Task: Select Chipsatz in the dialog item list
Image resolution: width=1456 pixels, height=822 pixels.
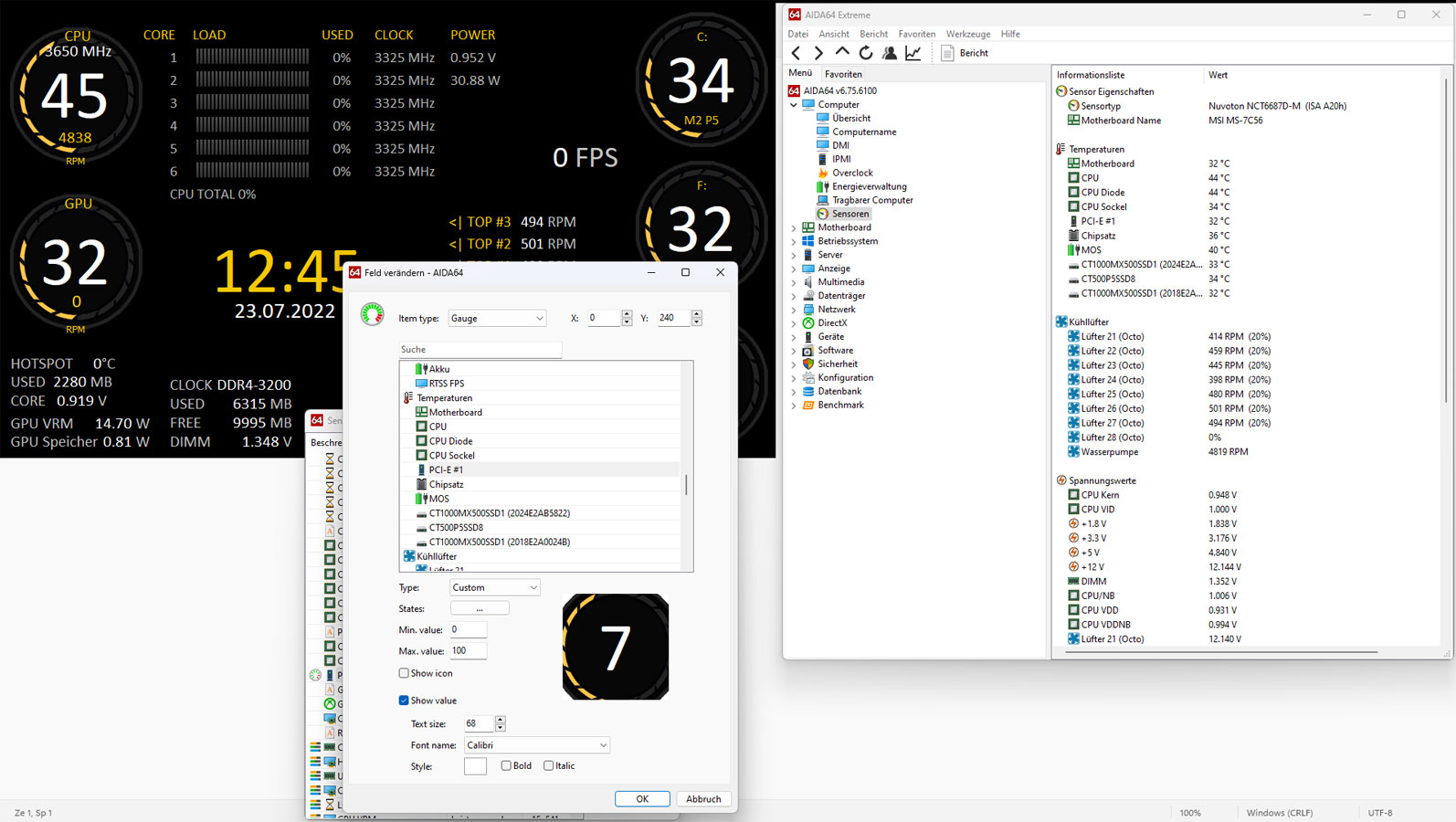Action: pos(541,484)
